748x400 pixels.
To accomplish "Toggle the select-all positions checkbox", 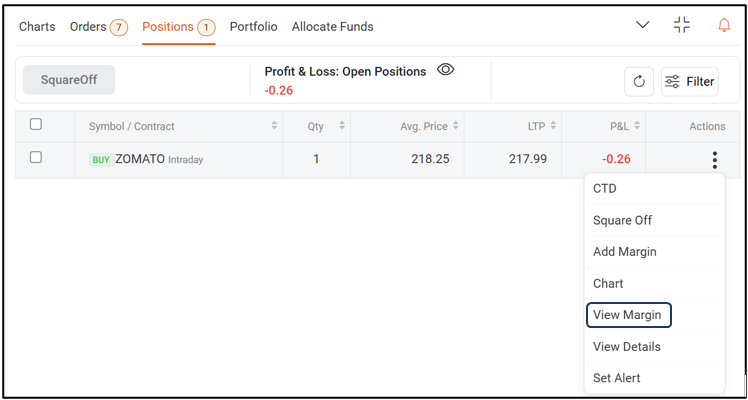I will (x=36, y=125).
